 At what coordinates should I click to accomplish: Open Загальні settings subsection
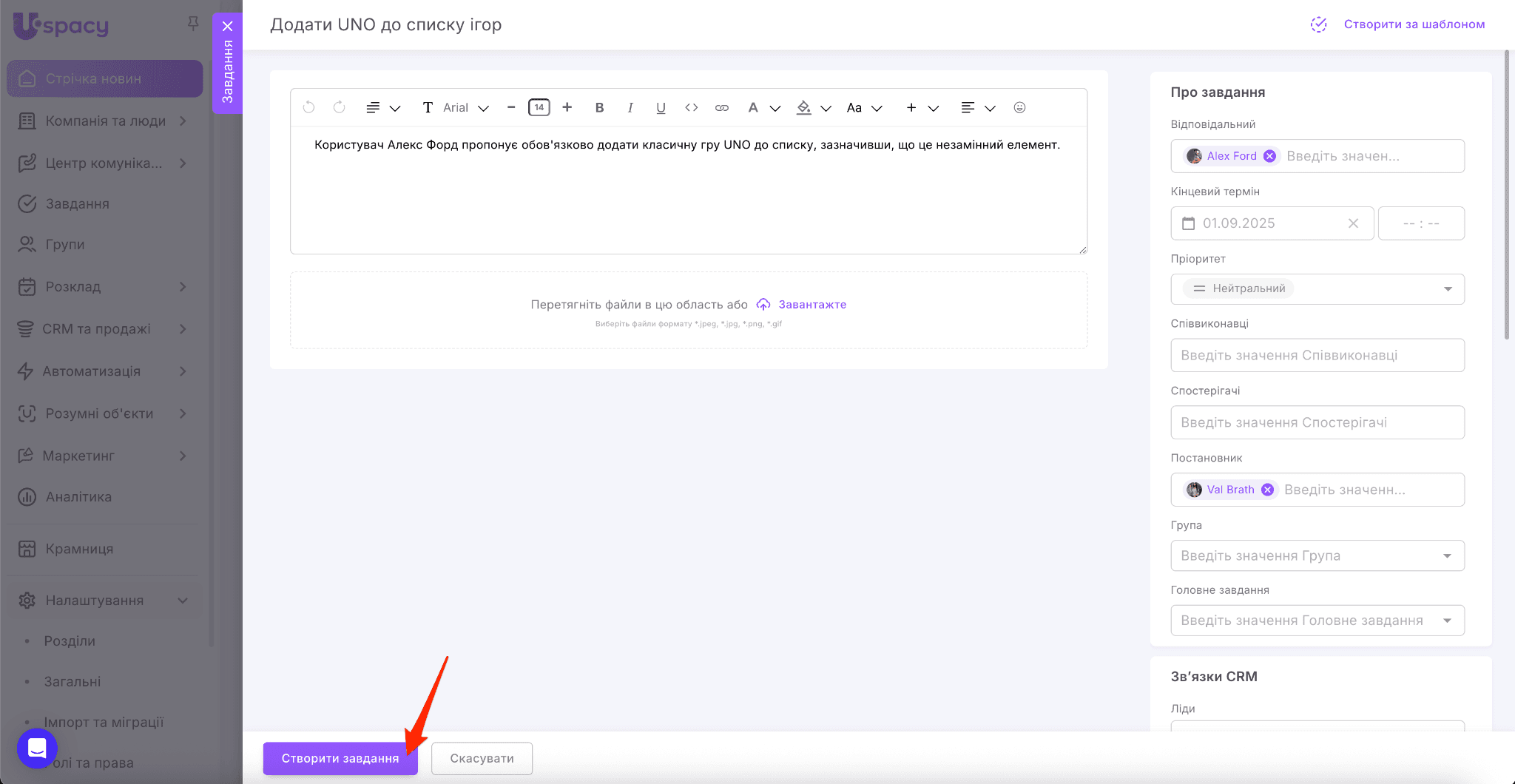pos(72,681)
